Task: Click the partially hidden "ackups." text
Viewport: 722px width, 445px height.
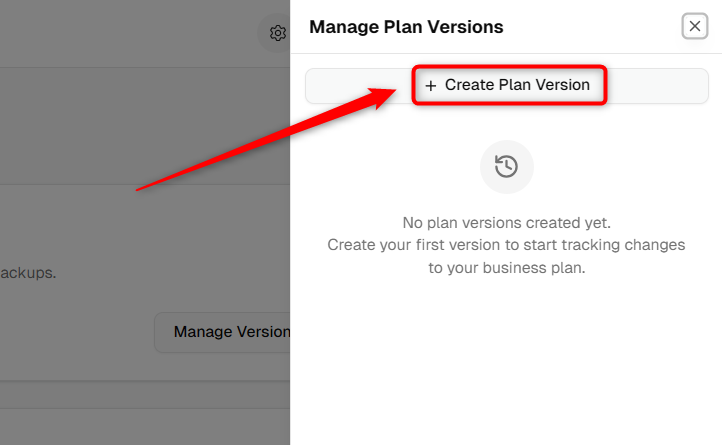Action: [28, 273]
